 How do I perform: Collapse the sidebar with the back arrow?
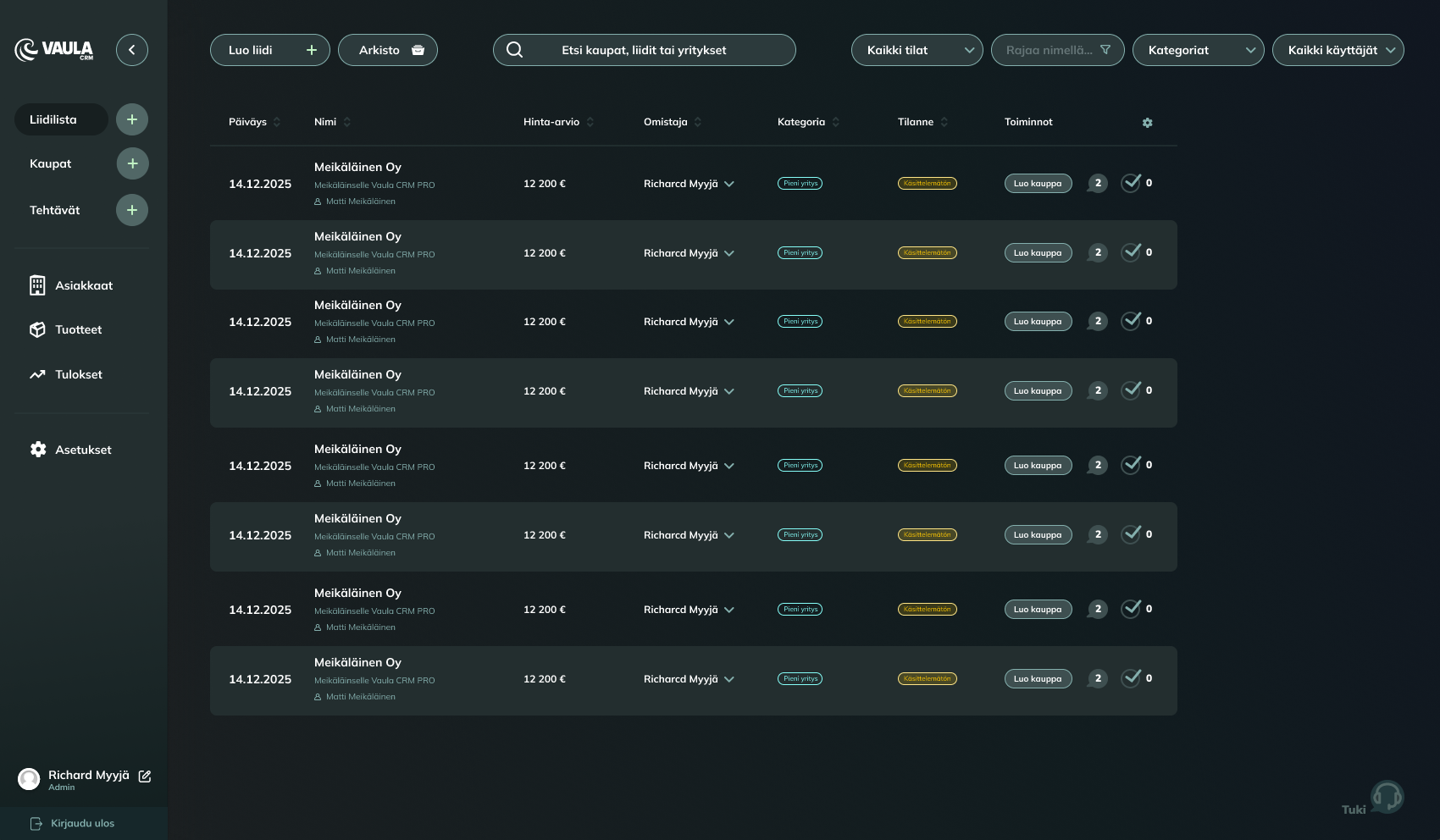coord(132,50)
